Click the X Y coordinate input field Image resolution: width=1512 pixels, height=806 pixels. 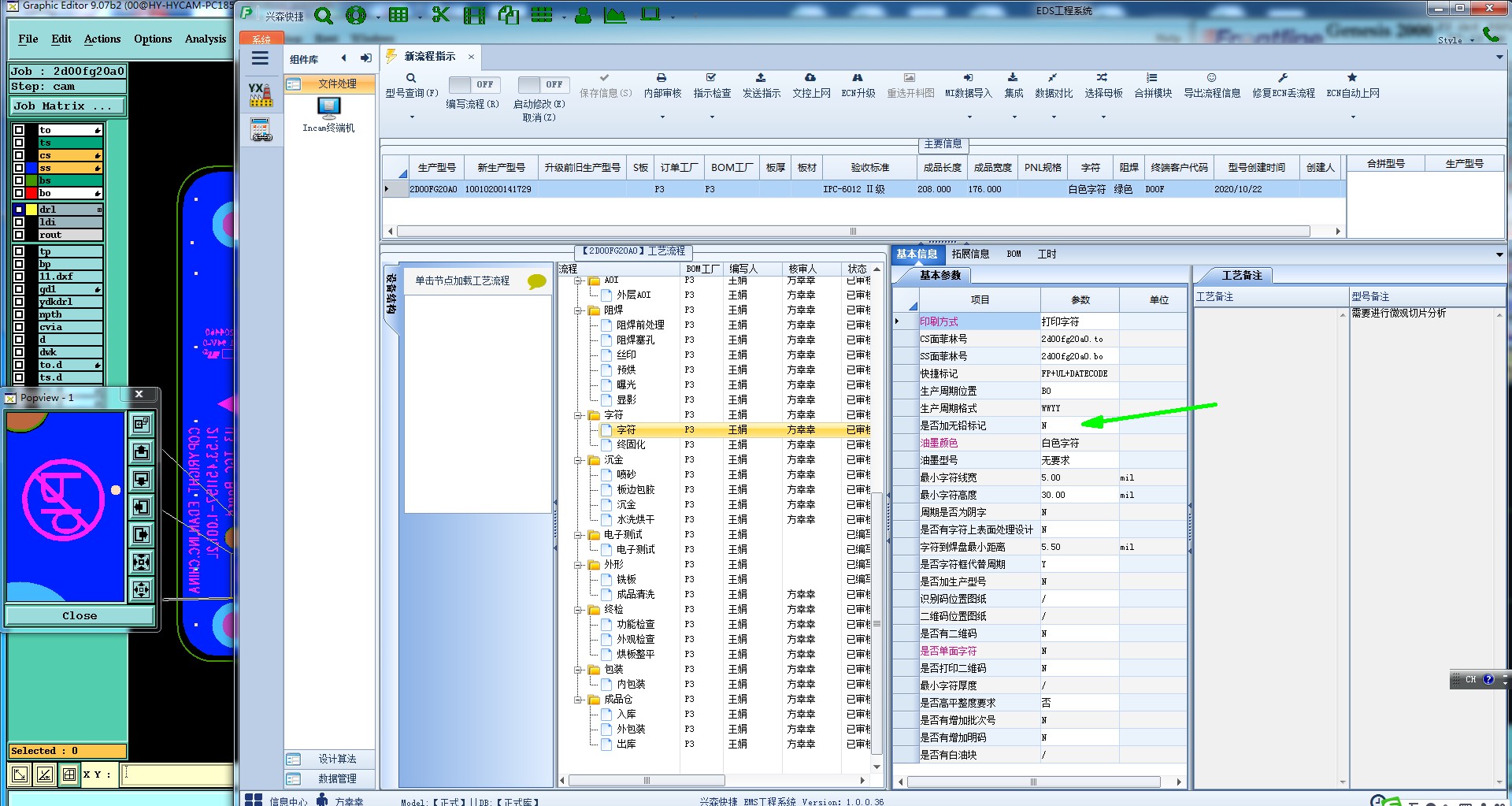[177, 774]
